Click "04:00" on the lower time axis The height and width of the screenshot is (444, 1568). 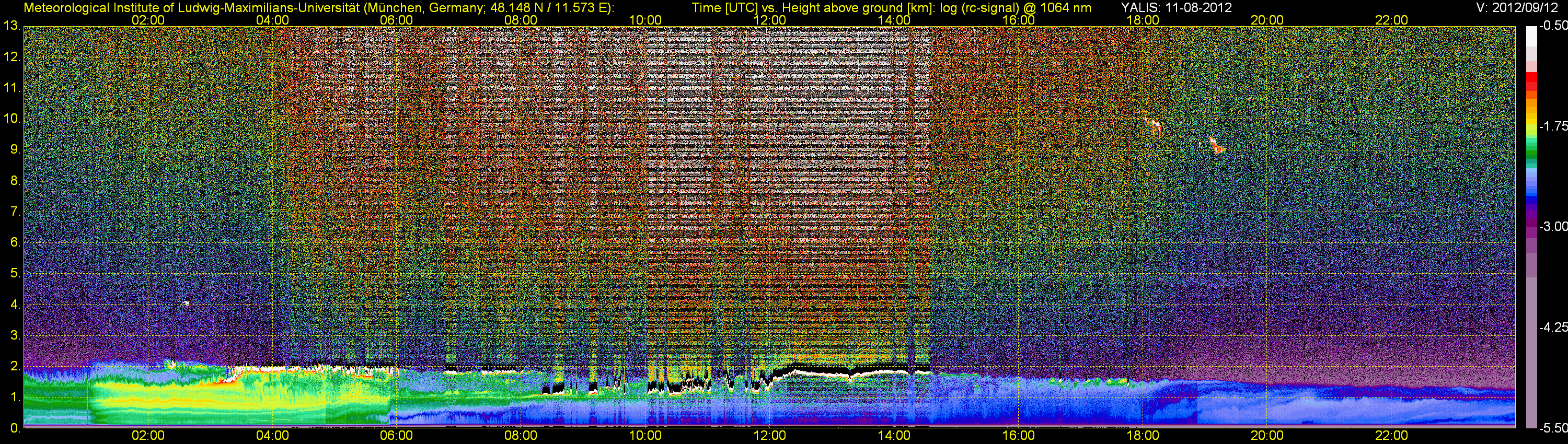pos(272,436)
